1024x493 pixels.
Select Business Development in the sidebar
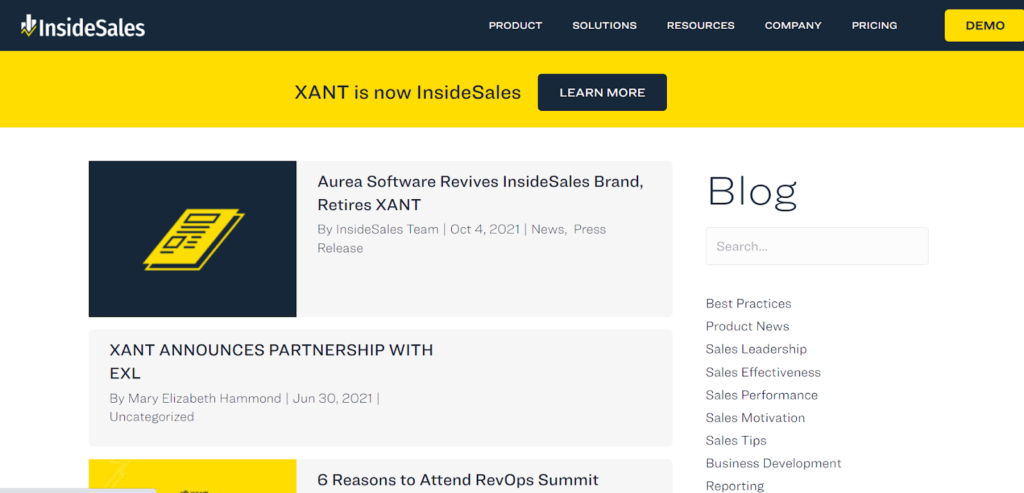[773, 463]
